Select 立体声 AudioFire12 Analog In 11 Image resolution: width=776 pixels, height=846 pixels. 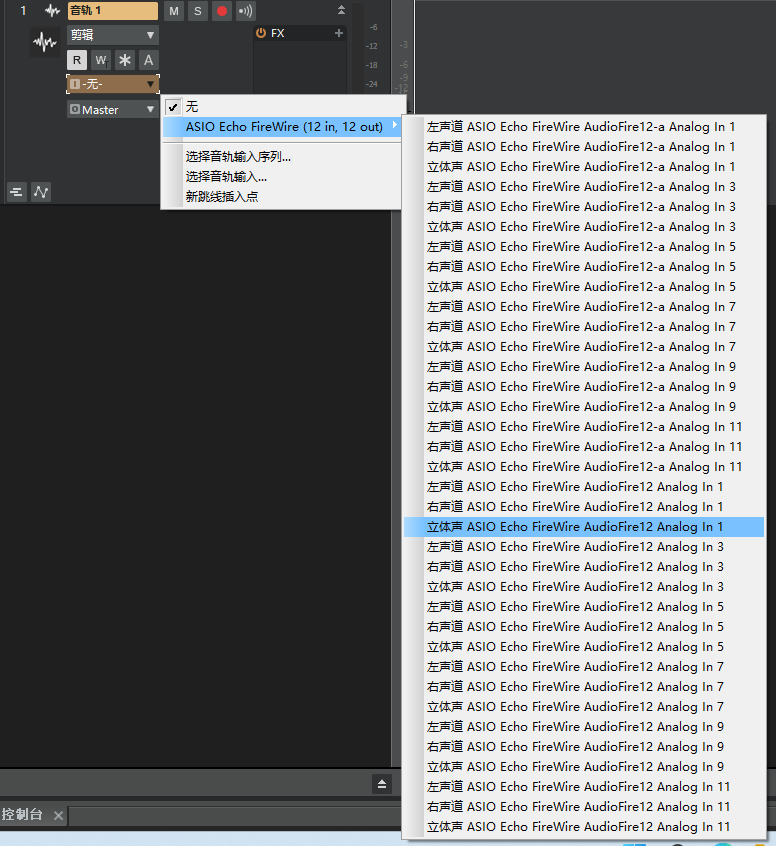coord(584,827)
